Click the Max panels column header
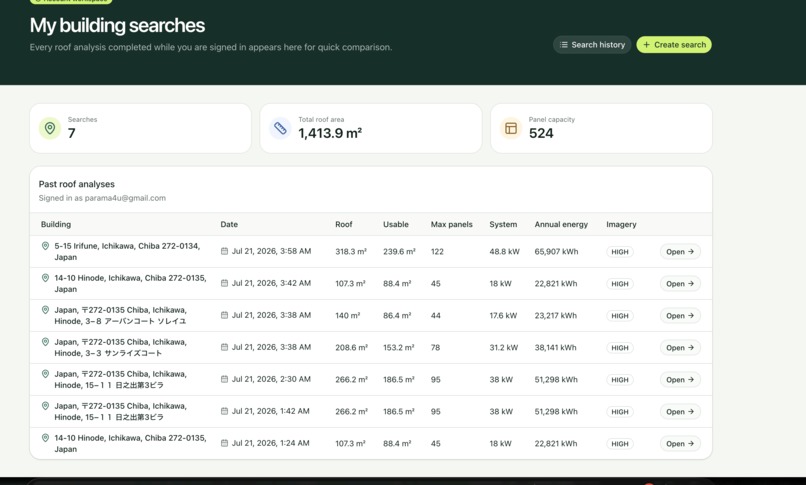The image size is (806, 485). tap(452, 225)
